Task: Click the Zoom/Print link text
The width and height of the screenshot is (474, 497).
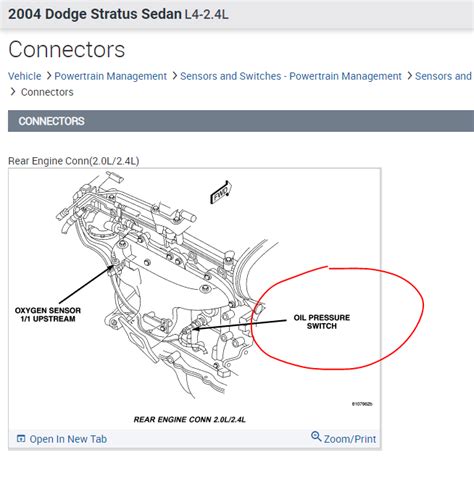Action: point(350,439)
